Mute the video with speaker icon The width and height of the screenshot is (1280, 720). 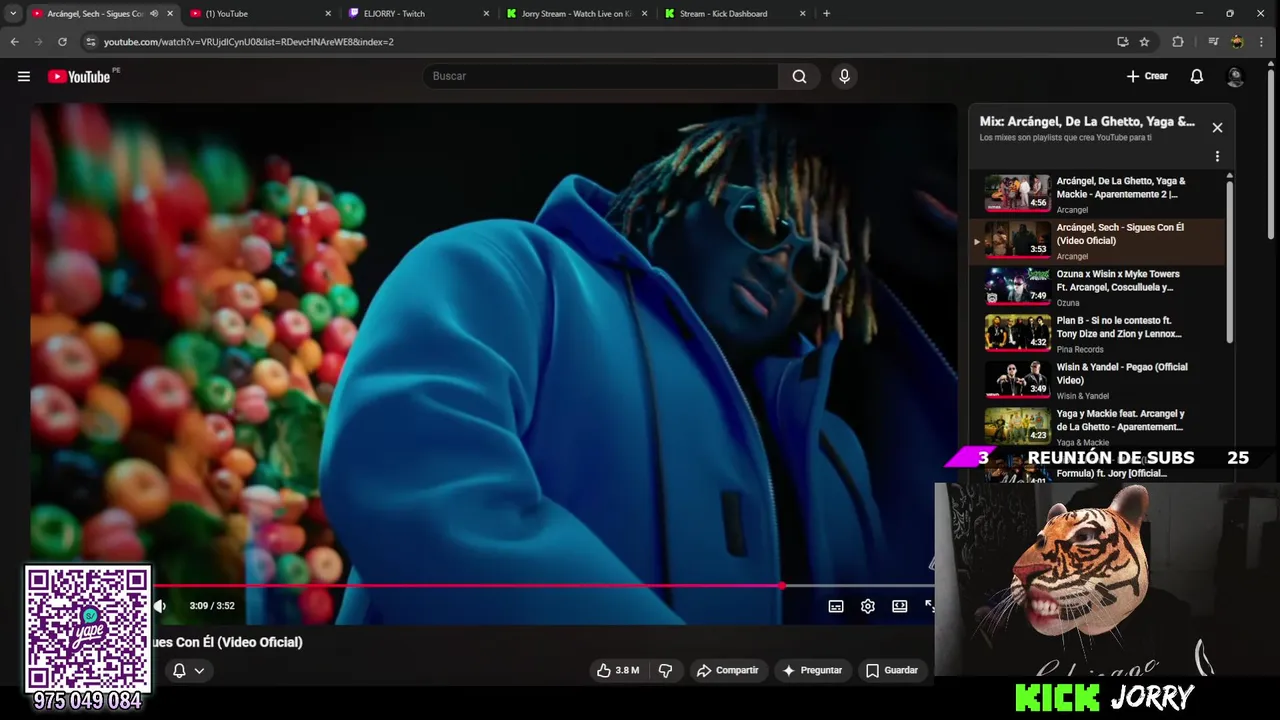tap(160, 606)
